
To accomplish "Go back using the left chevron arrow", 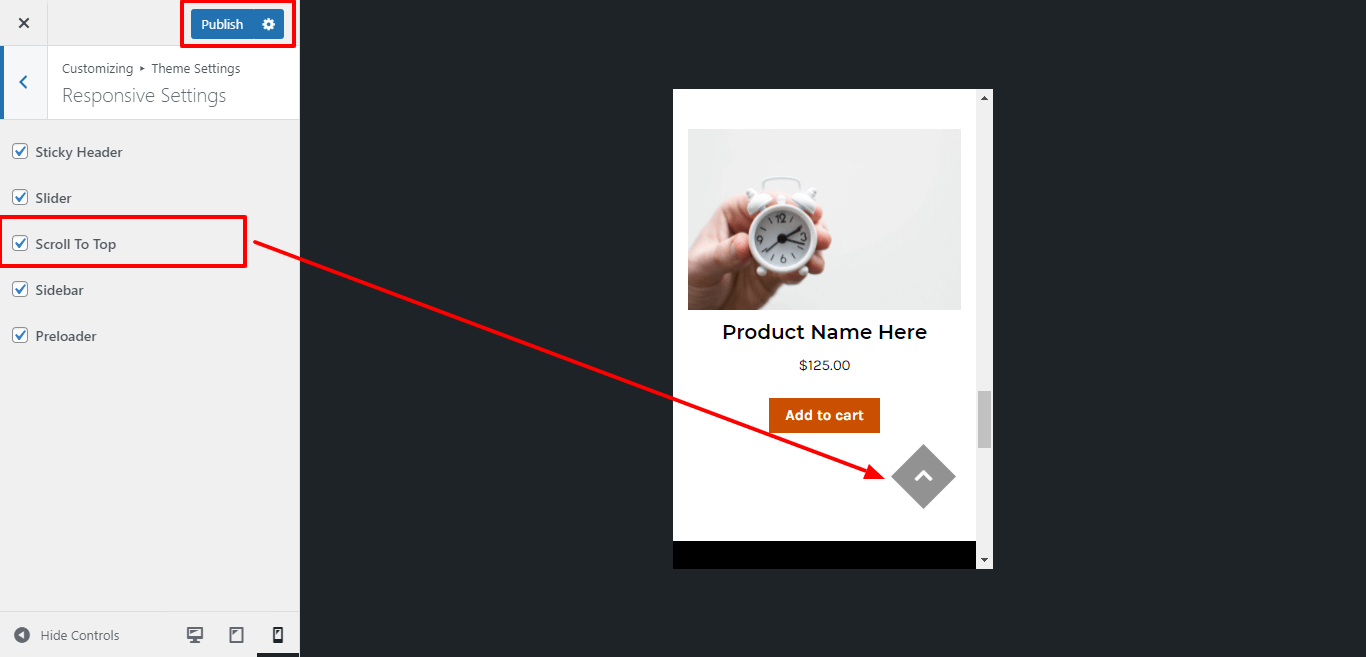I will pyautogui.click(x=24, y=82).
